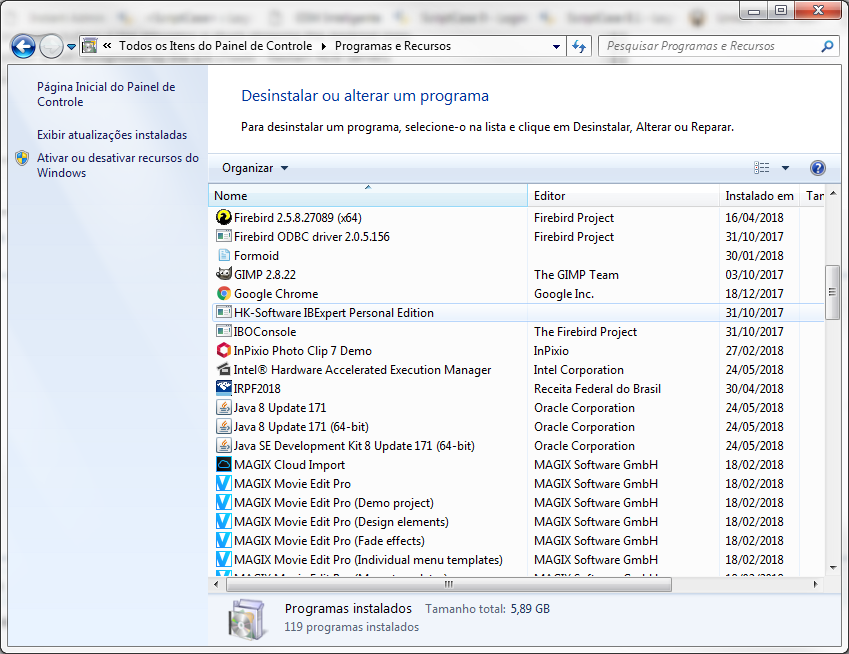Select MAGIX Cloud Import name text
This screenshot has width=849, height=654.
click(289, 465)
